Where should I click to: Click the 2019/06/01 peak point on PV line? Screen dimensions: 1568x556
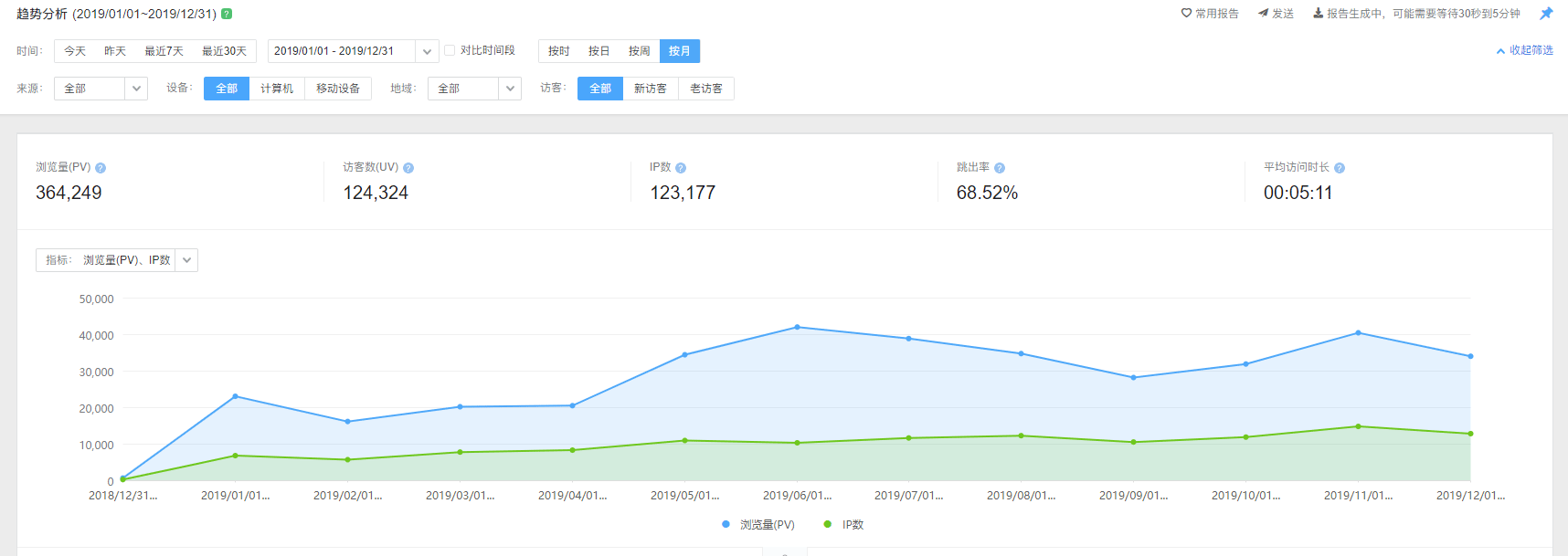click(x=797, y=327)
